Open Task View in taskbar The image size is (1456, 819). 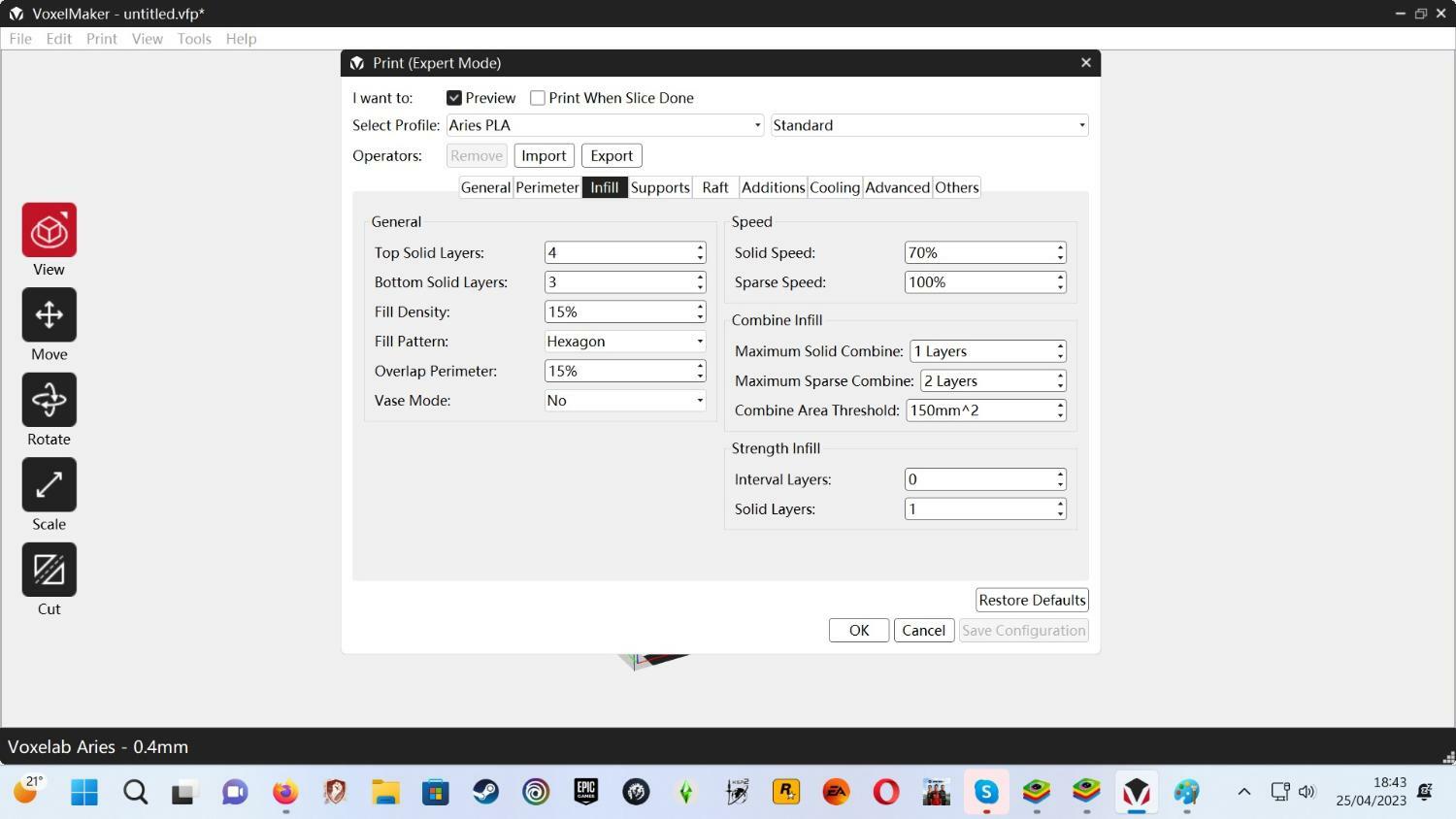coord(184,793)
